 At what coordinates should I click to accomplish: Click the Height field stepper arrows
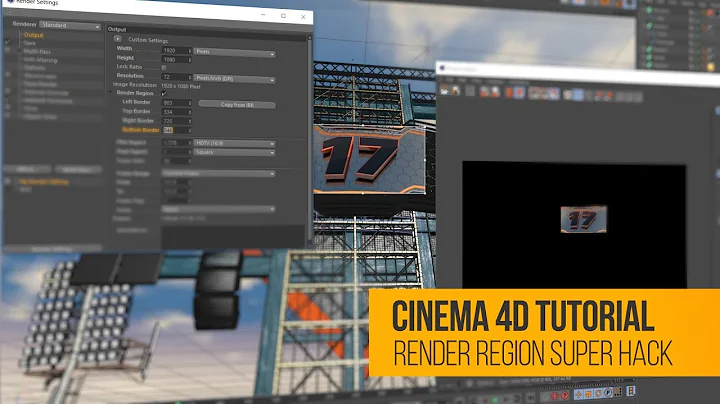[190, 60]
